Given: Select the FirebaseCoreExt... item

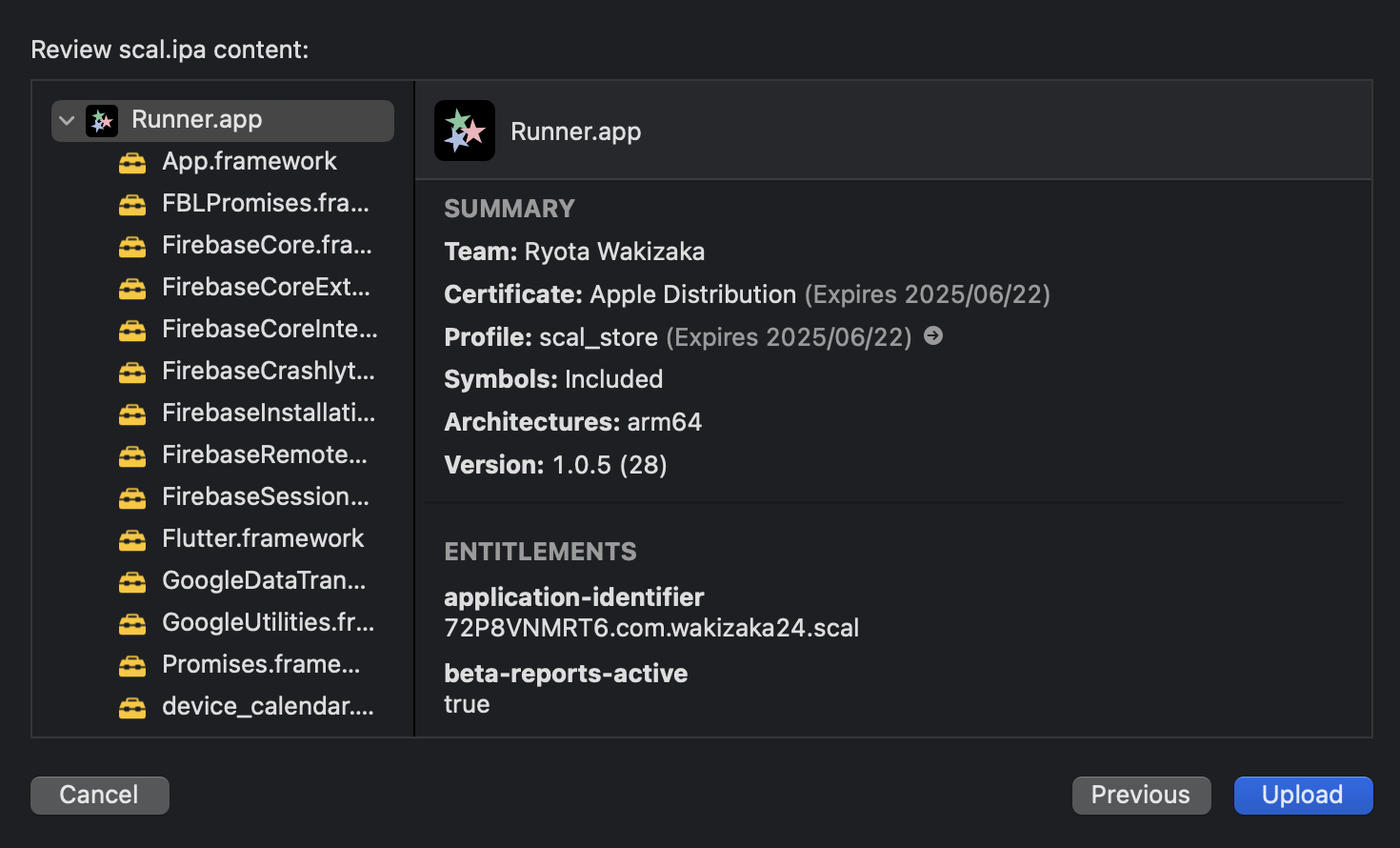Looking at the screenshot, I should click(266, 287).
